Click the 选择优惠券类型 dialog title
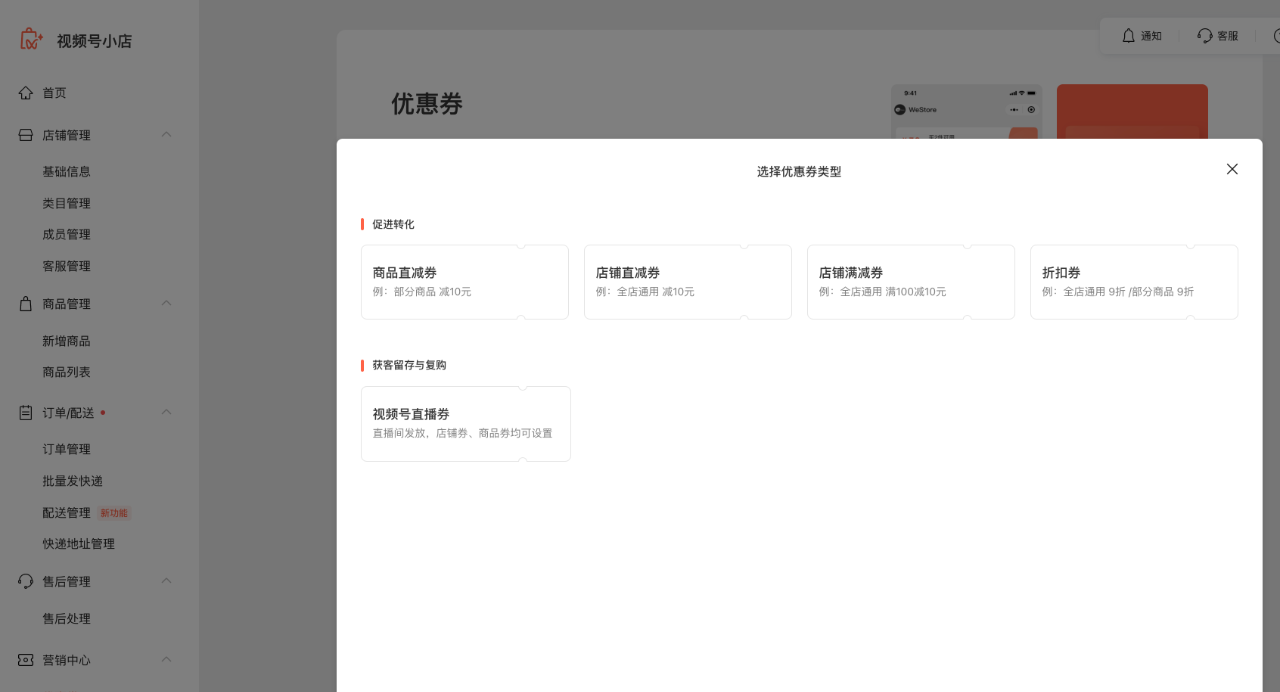Screen dimensions: 1280x692 point(799,172)
